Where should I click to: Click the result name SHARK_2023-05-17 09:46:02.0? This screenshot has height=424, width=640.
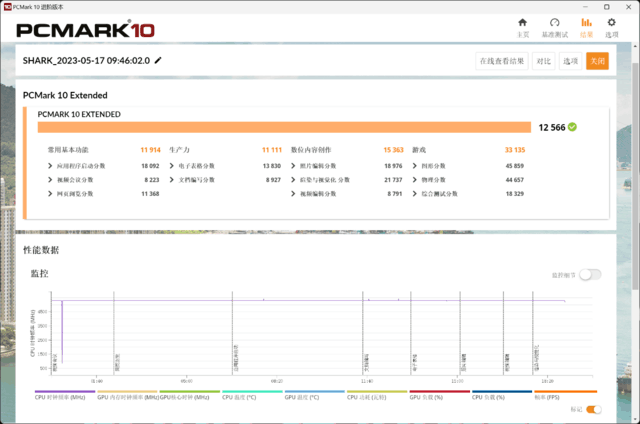pyautogui.click(x=86, y=60)
